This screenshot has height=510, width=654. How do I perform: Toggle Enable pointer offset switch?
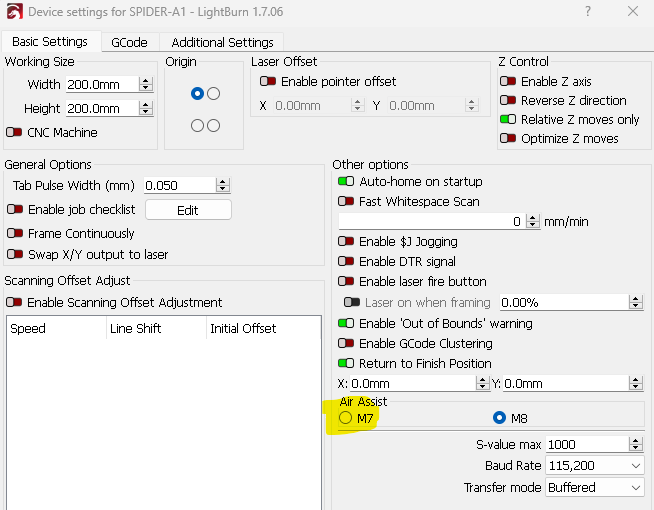268,81
